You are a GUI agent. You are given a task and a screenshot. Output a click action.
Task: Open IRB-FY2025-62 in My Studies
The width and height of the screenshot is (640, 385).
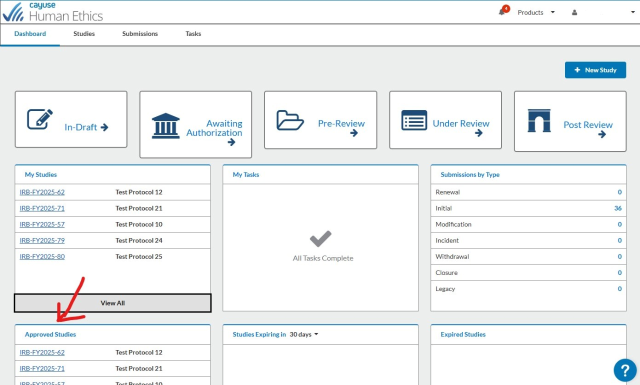pos(42,192)
